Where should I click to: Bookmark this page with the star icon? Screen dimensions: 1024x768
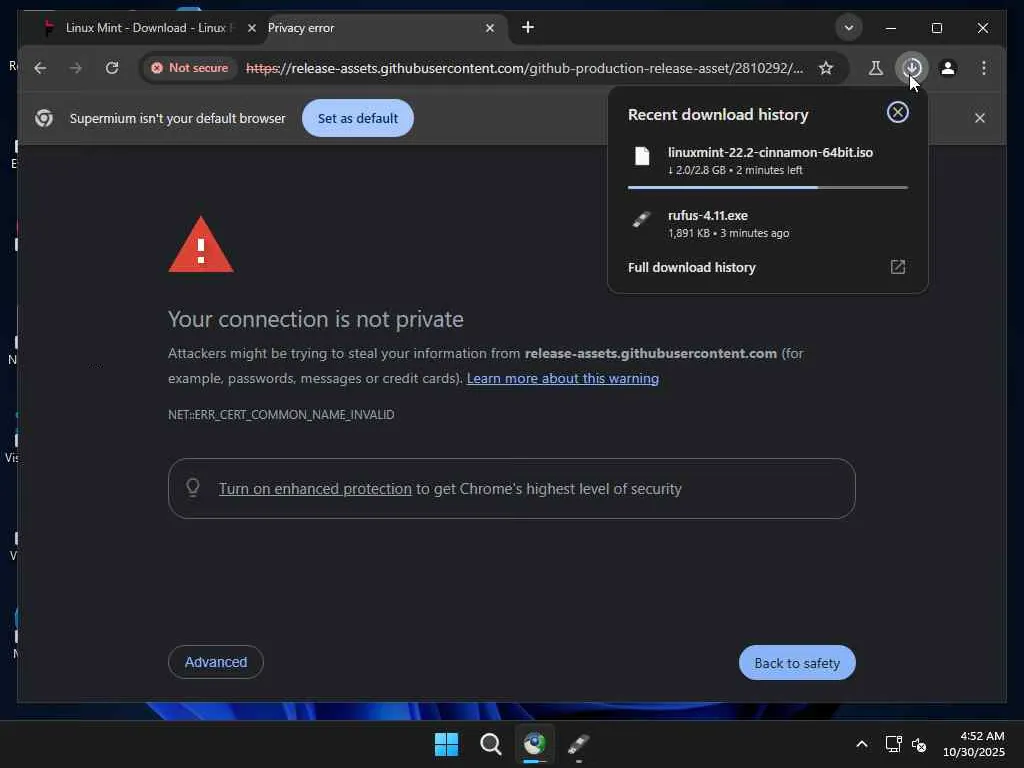[x=826, y=68]
